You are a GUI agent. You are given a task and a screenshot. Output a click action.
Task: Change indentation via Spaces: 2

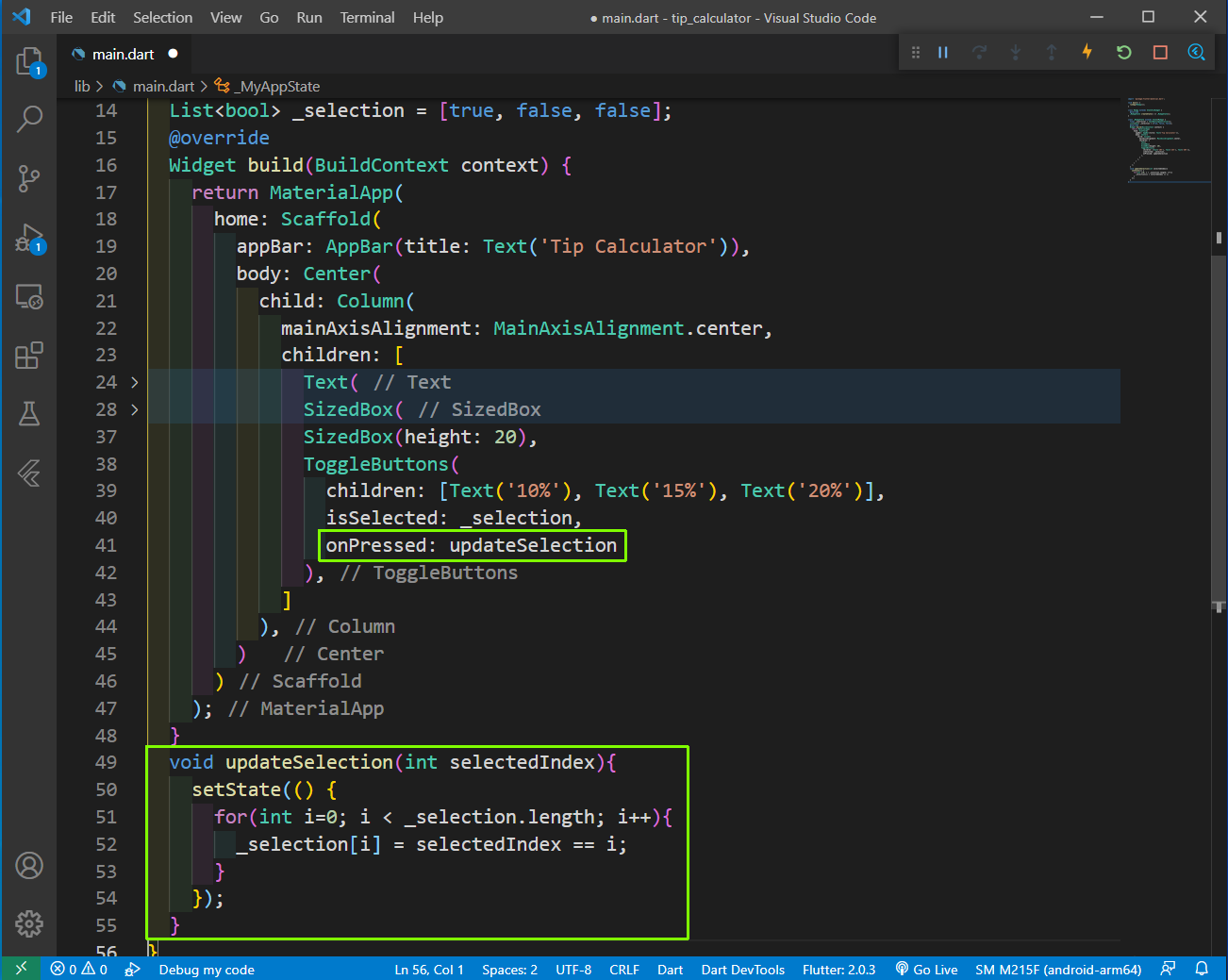coord(509,970)
